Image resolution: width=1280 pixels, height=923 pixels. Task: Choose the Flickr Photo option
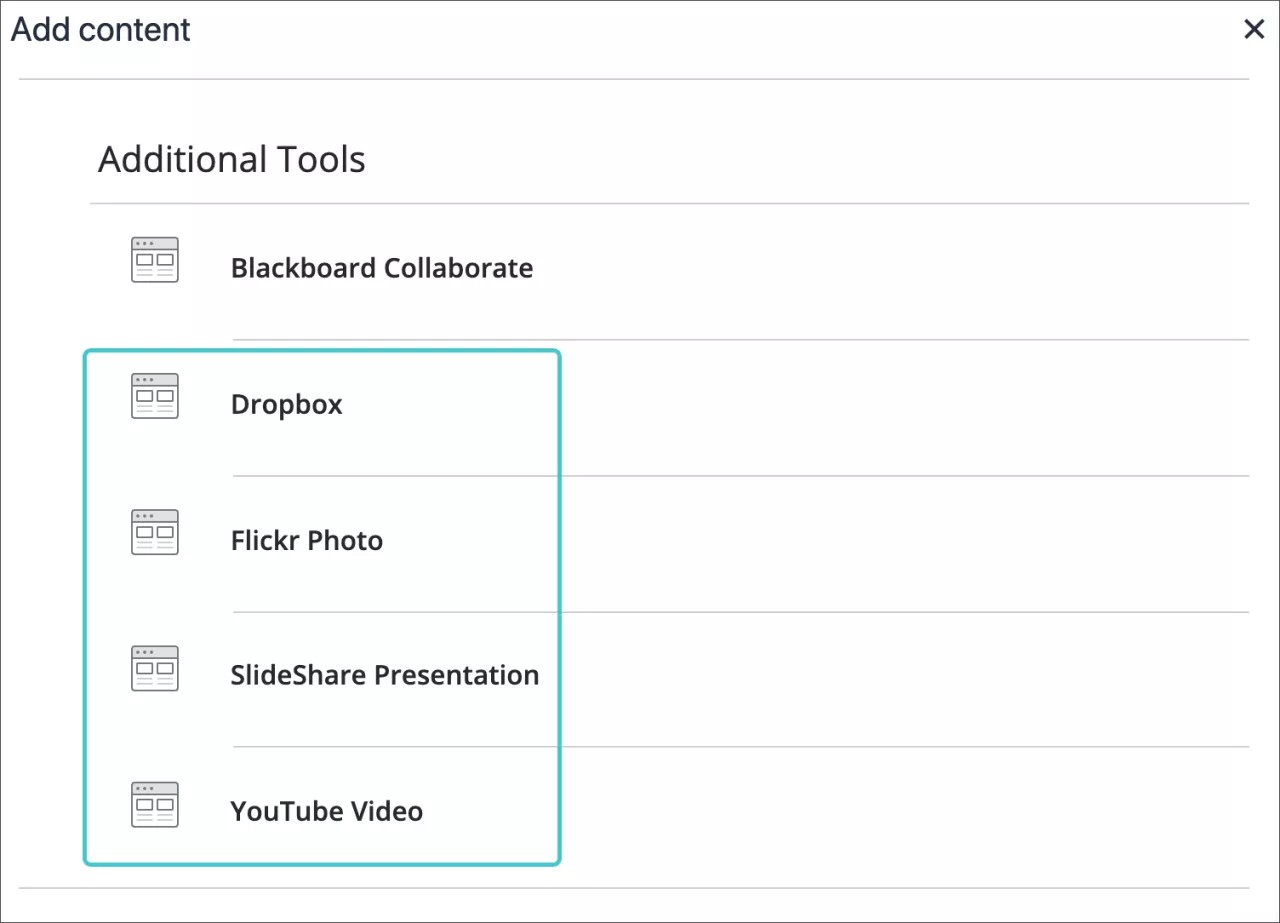click(306, 540)
